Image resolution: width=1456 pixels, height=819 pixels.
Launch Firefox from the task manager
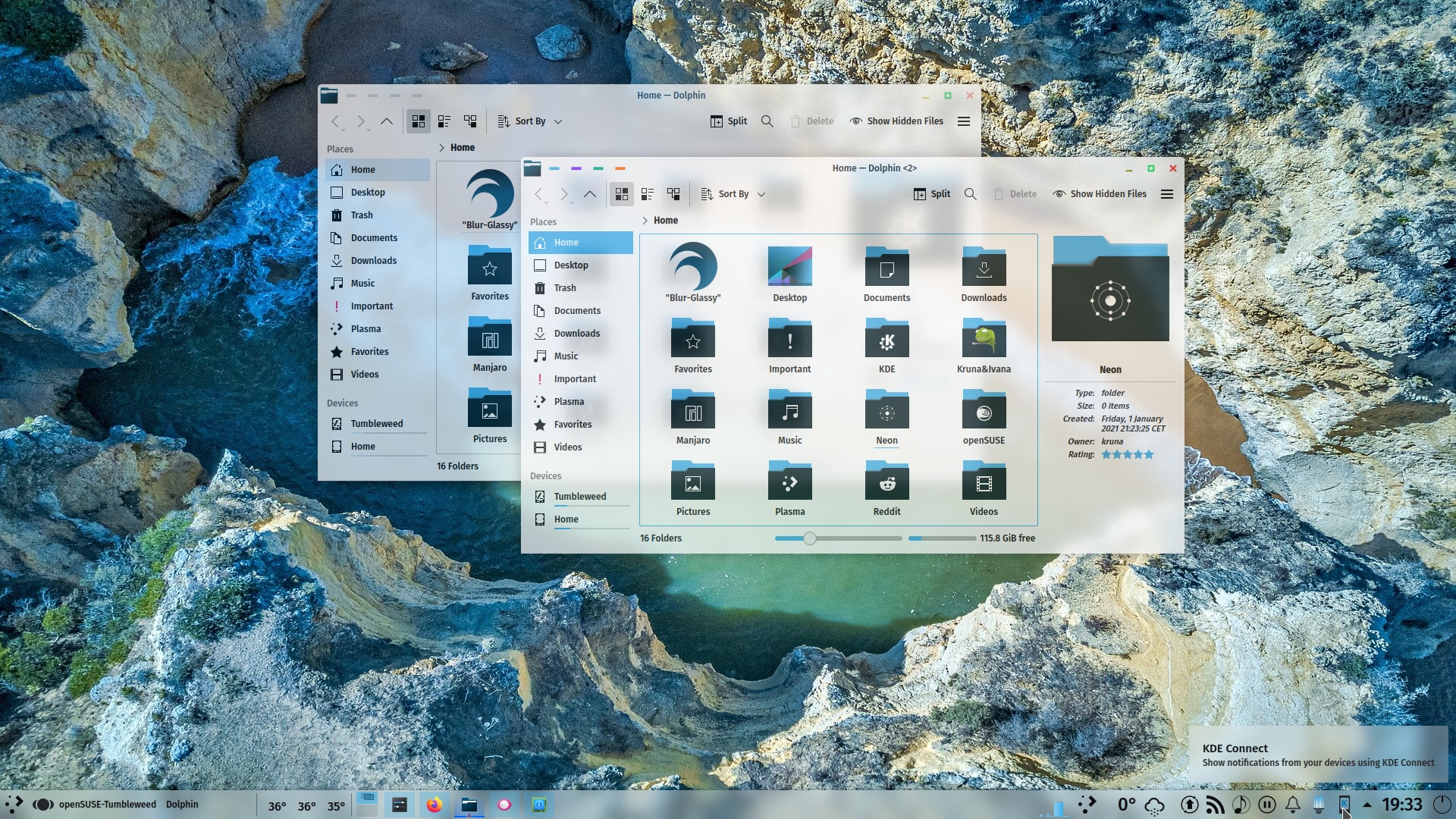[434, 805]
